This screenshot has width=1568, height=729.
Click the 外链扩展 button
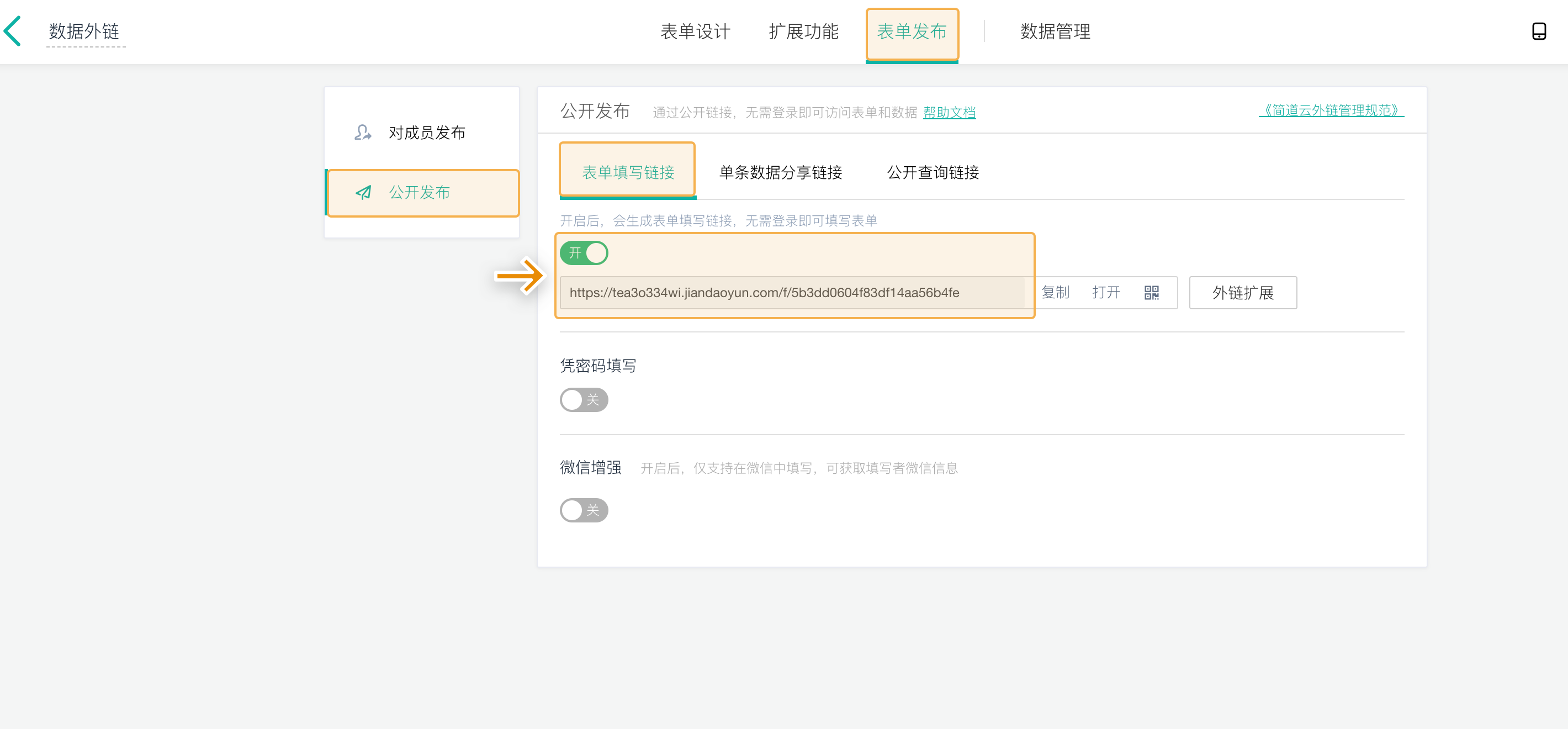(x=1242, y=293)
